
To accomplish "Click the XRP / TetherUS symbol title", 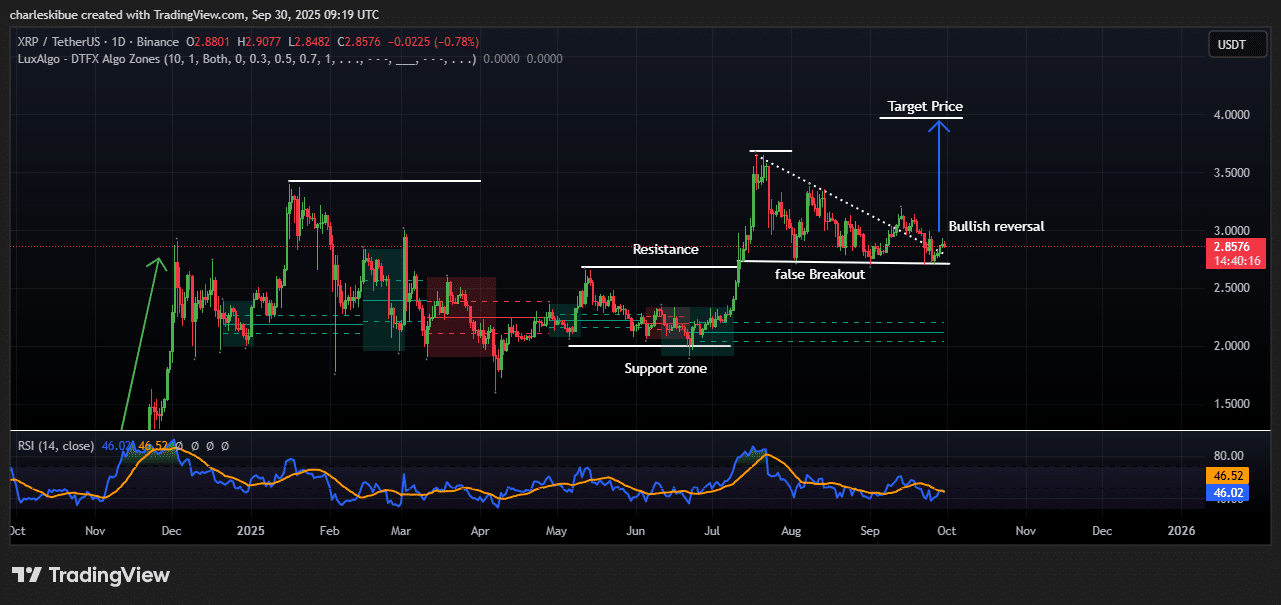I will pyautogui.click(x=60, y=42).
